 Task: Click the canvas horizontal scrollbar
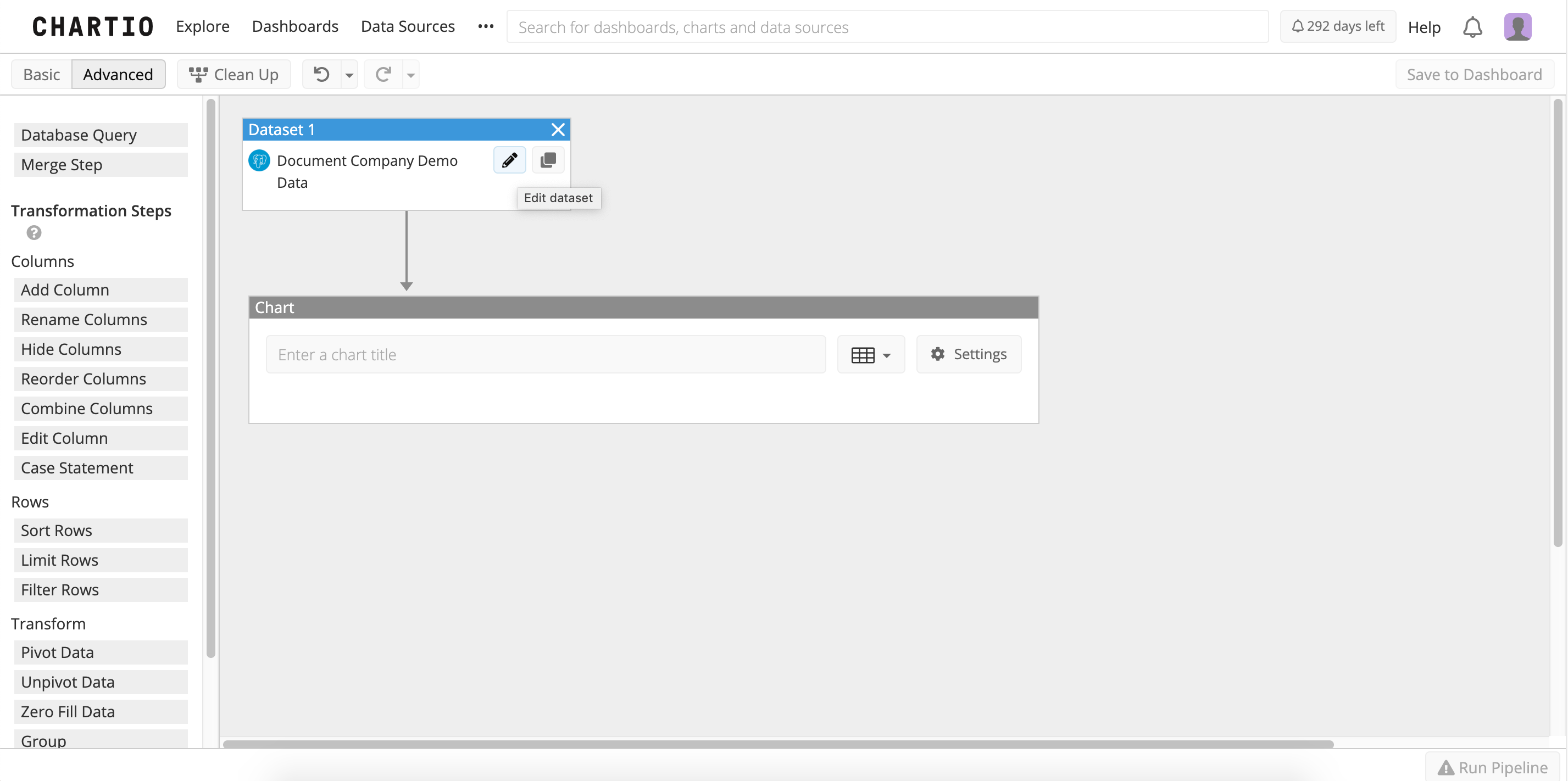tap(778, 744)
